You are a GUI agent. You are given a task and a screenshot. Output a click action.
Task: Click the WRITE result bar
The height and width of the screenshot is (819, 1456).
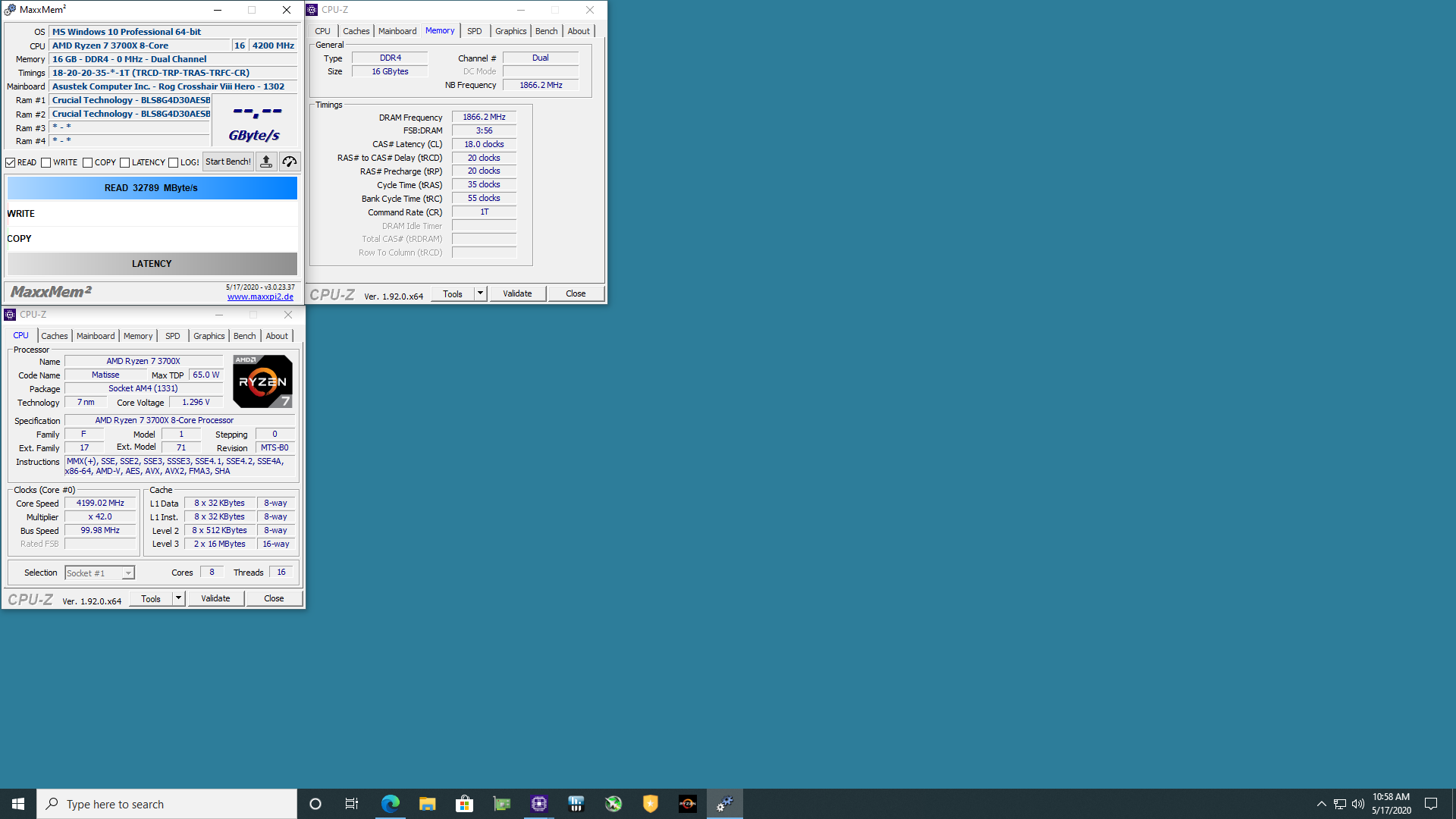tap(152, 214)
